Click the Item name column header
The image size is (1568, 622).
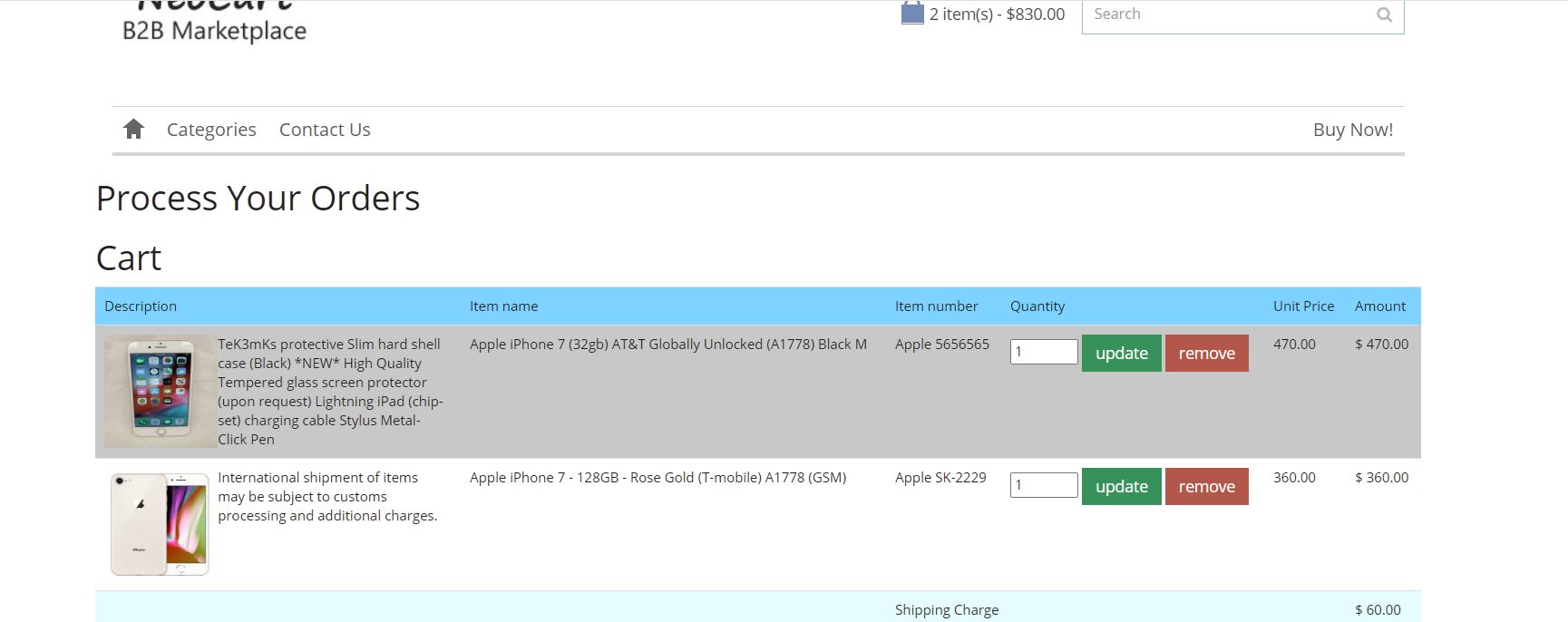[503, 306]
